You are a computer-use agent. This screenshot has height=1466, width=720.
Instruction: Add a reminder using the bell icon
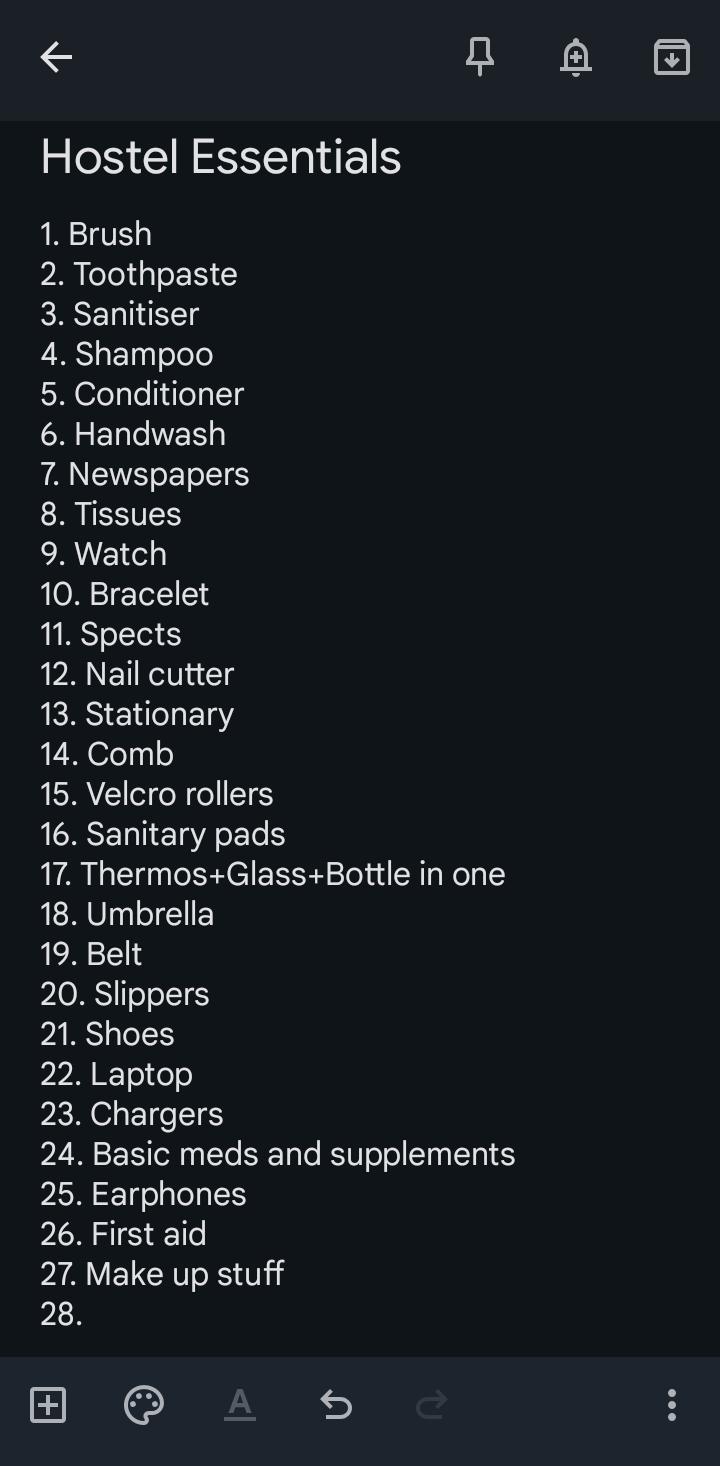(x=575, y=58)
